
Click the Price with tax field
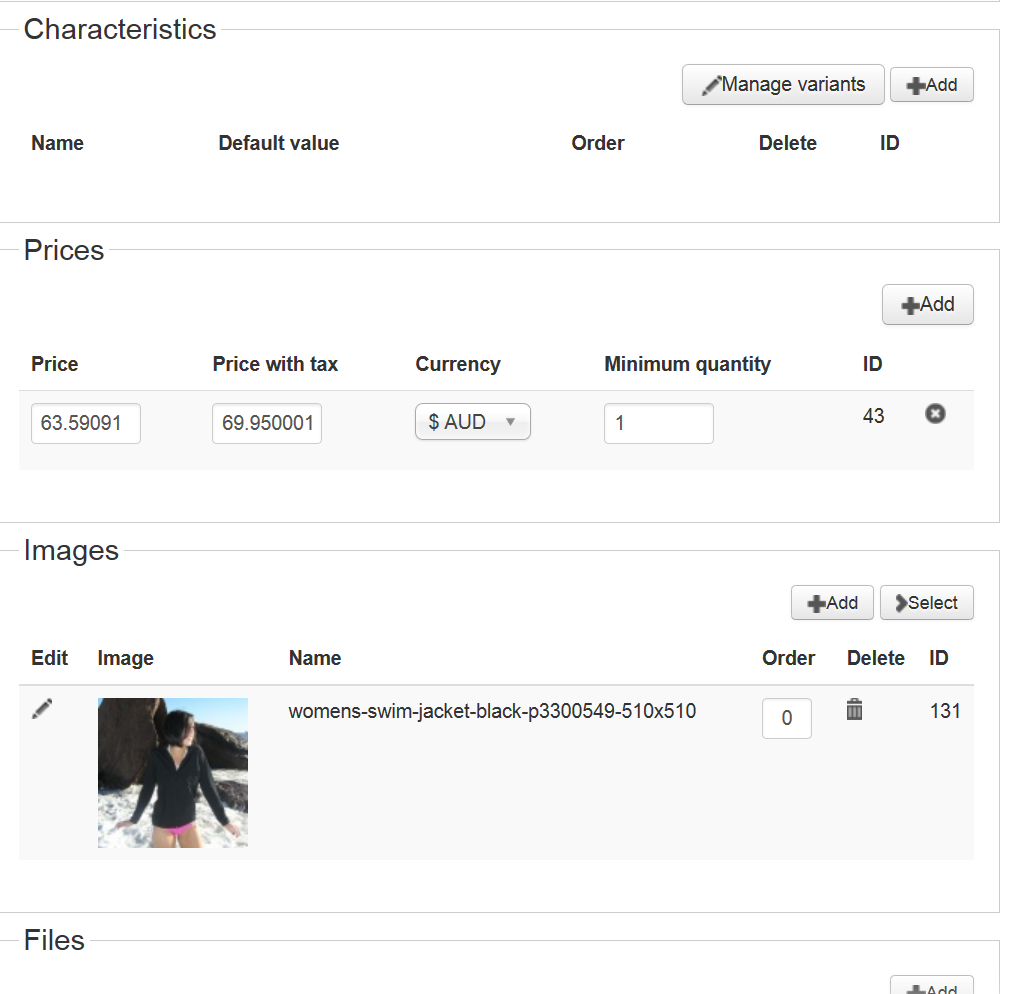click(266, 423)
